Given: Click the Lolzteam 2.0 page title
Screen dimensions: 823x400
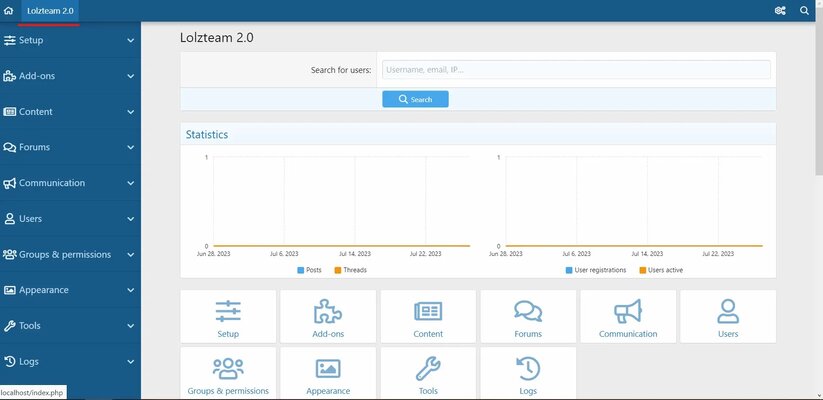Looking at the screenshot, I should coord(217,38).
